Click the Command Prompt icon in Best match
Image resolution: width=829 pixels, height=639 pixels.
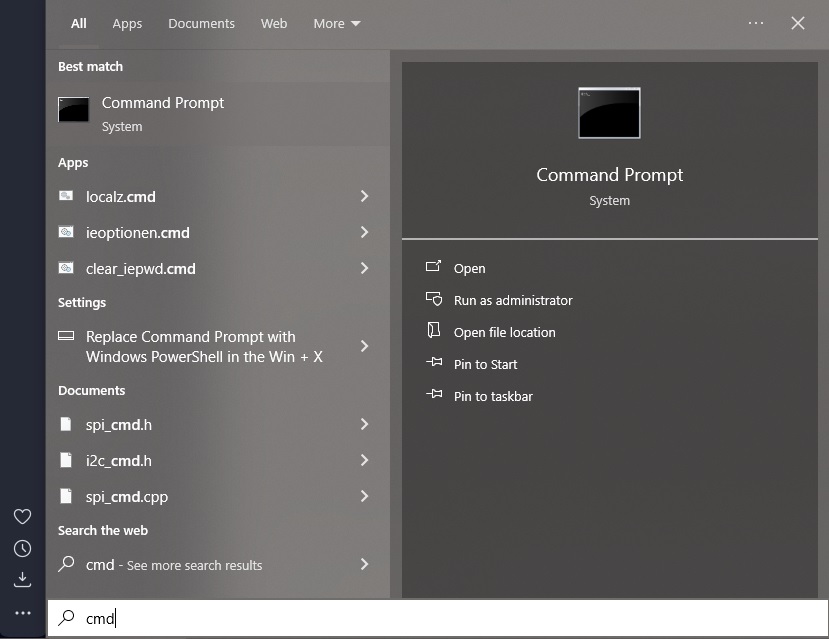[73, 109]
